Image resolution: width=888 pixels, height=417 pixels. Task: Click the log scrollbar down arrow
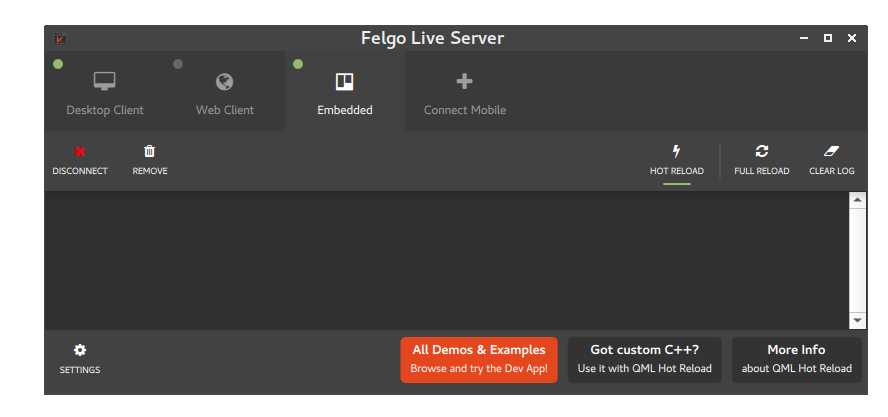857,321
